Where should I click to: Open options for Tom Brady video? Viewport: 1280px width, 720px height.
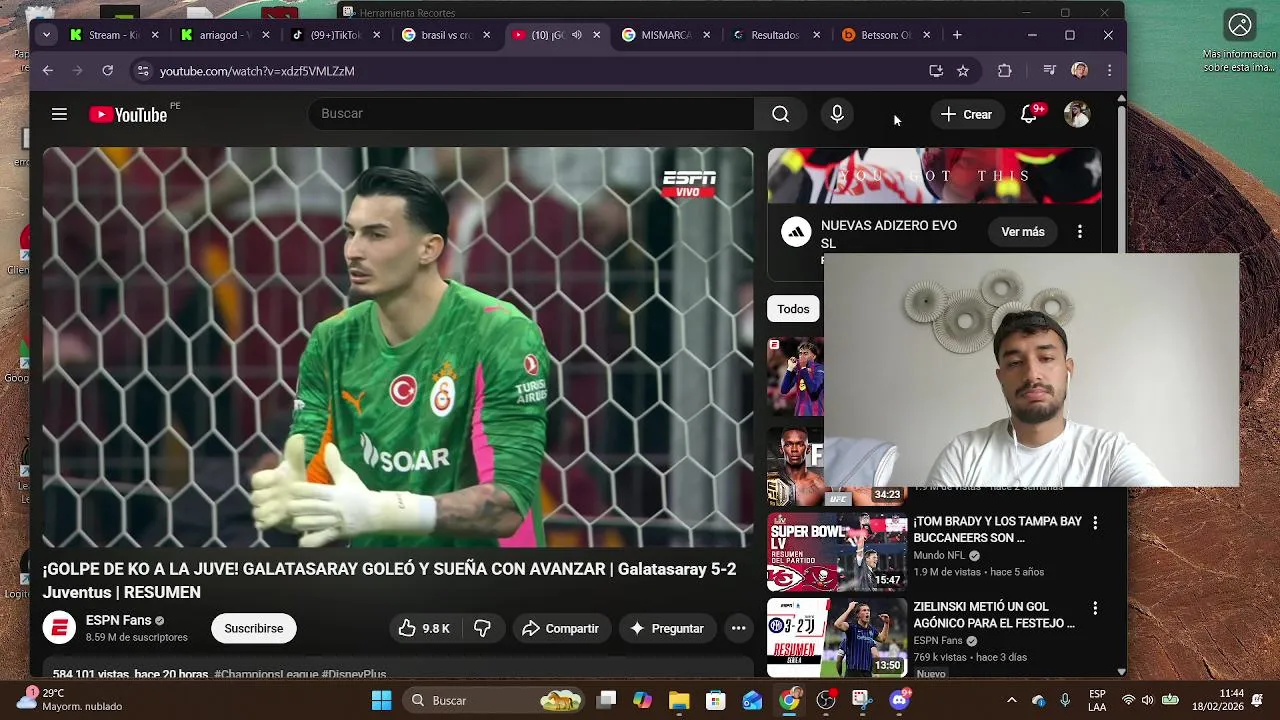[x=1095, y=523]
